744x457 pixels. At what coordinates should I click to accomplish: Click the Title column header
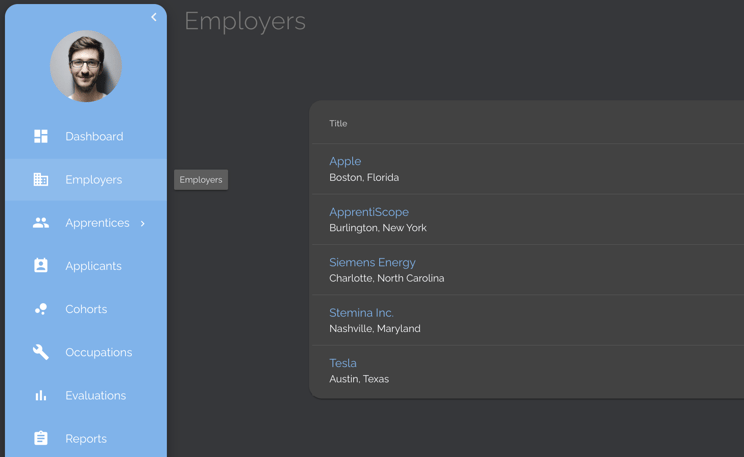click(338, 123)
